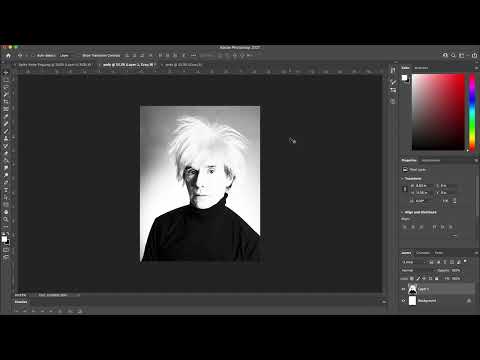Screen dimensions: 480x360
Task: Open the Fill value dropdown
Action: point(456,278)
